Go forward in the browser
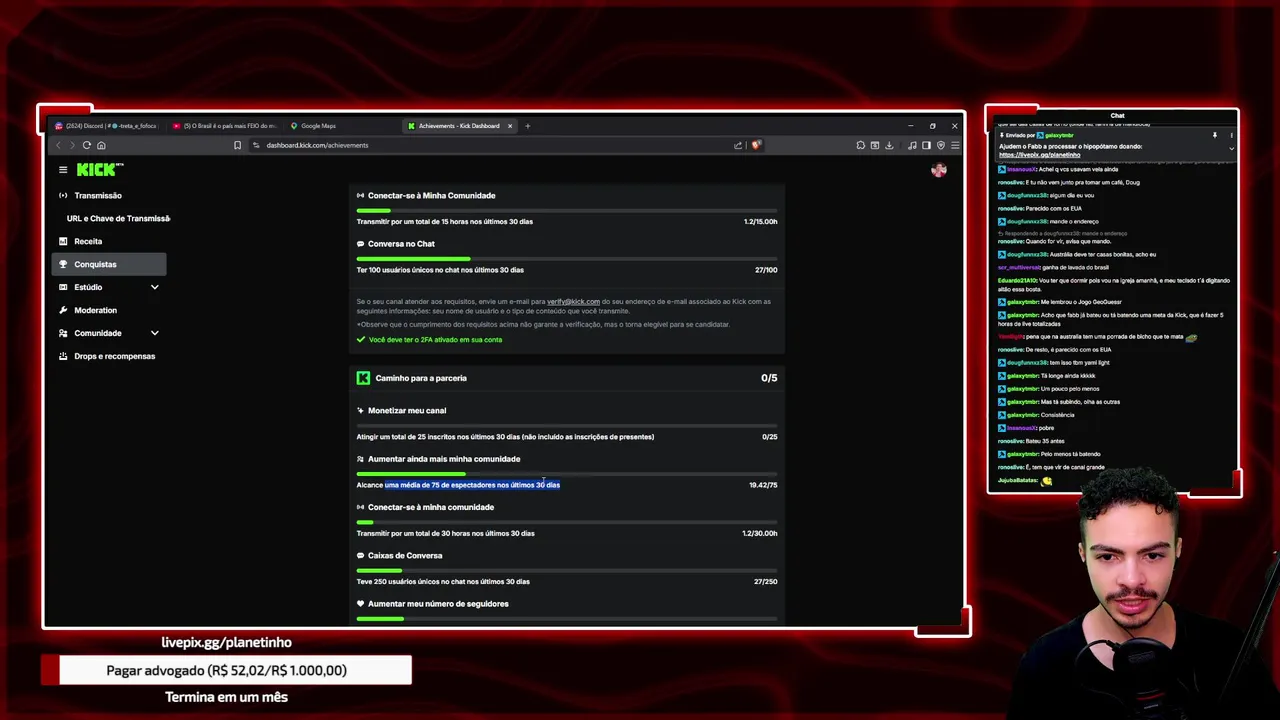 pos(72,145)
